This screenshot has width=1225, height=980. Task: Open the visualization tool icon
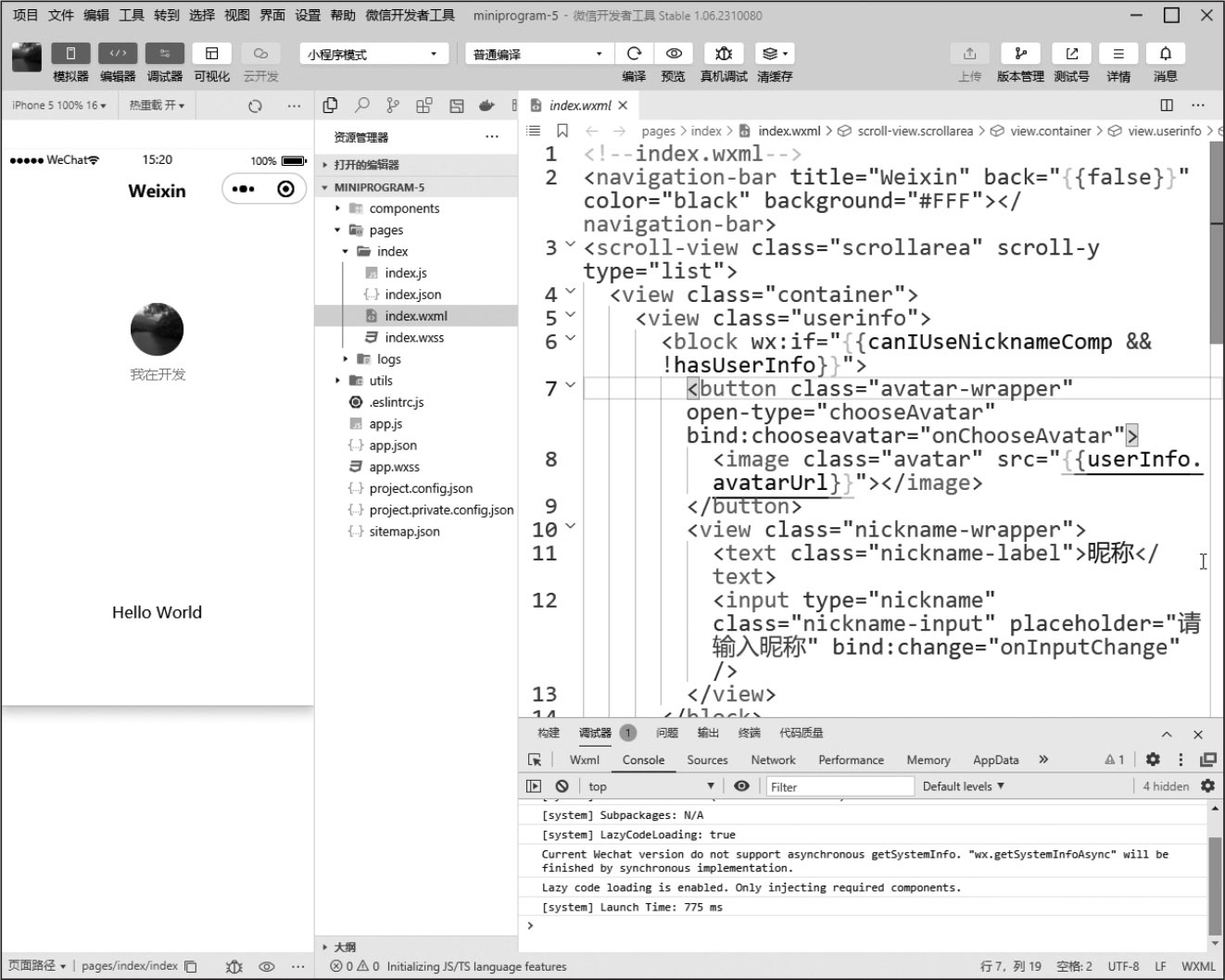pos(212,54)
